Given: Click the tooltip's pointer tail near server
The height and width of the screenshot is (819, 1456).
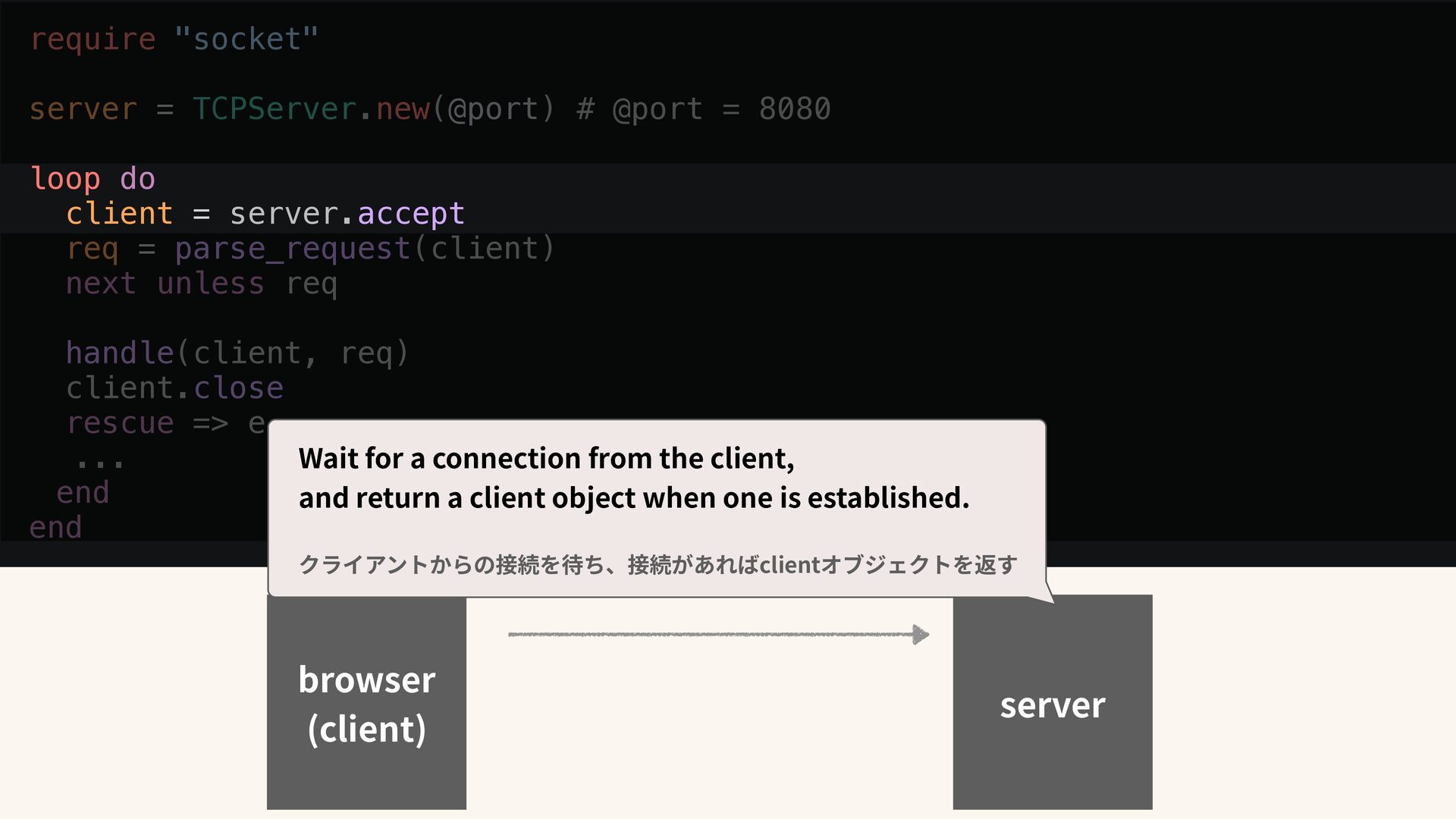Looking at the screenshot, I should click(1045, 594).
